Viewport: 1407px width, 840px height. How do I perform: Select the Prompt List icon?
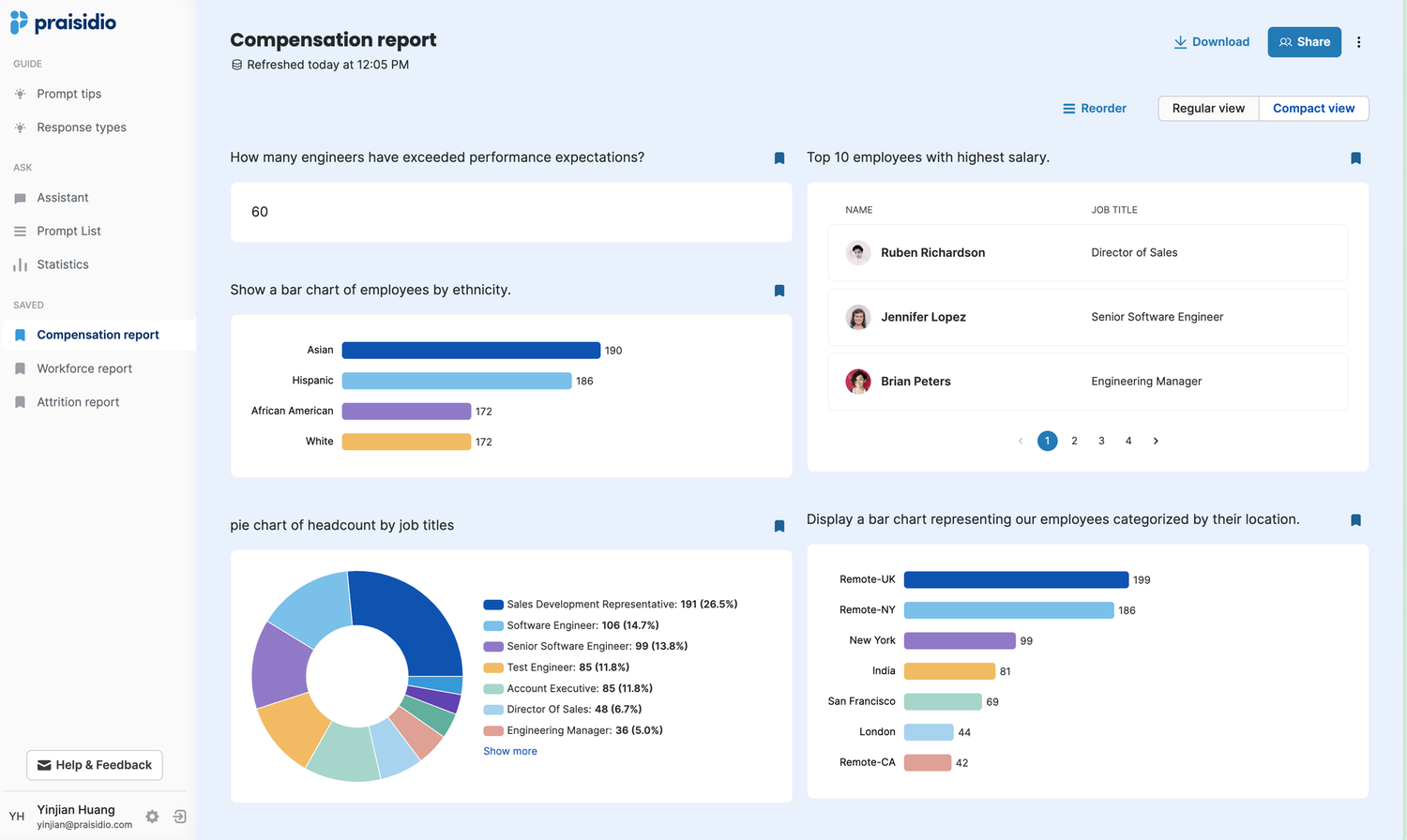18,231
